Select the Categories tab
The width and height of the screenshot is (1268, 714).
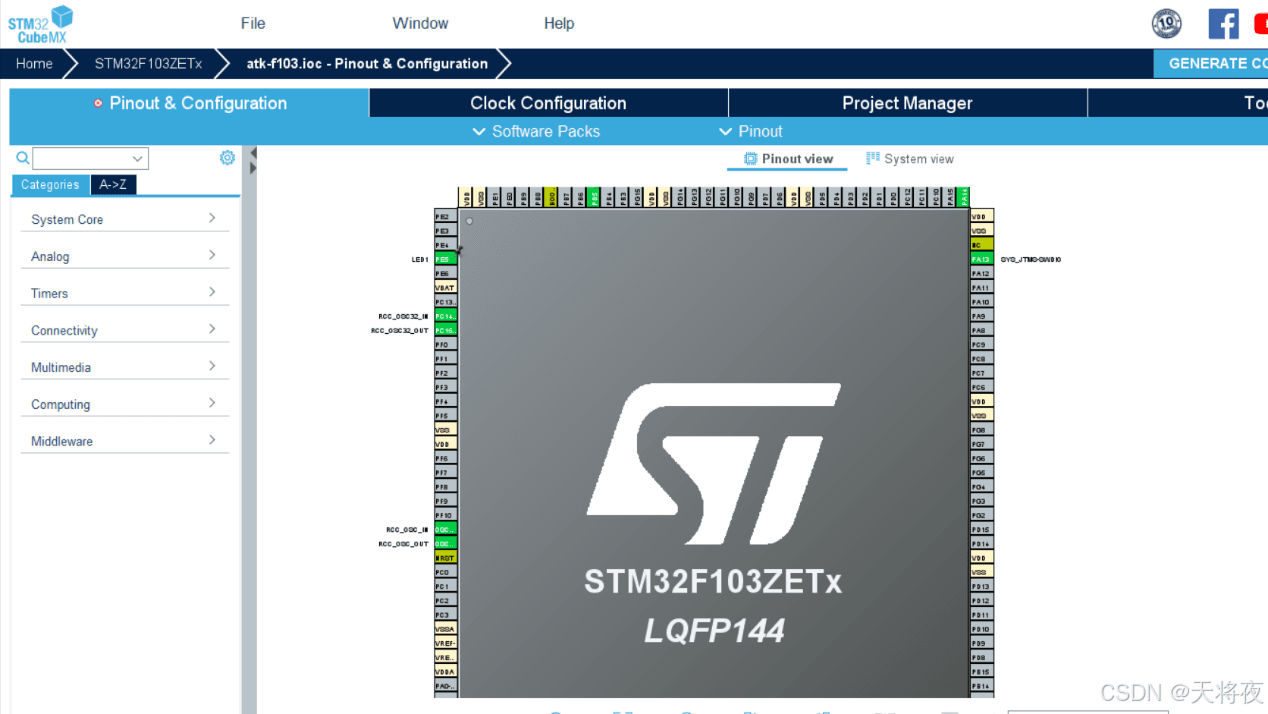(50, 185)
